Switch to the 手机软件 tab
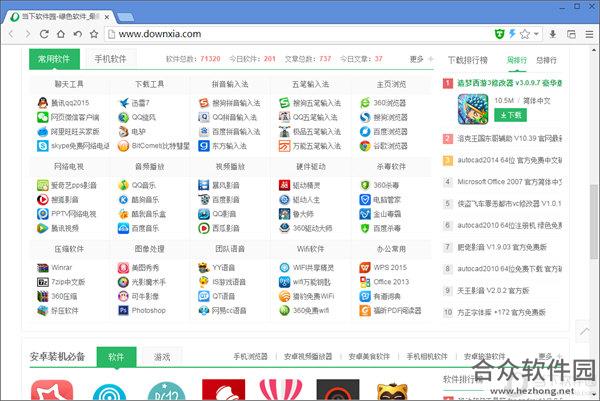 110,59
